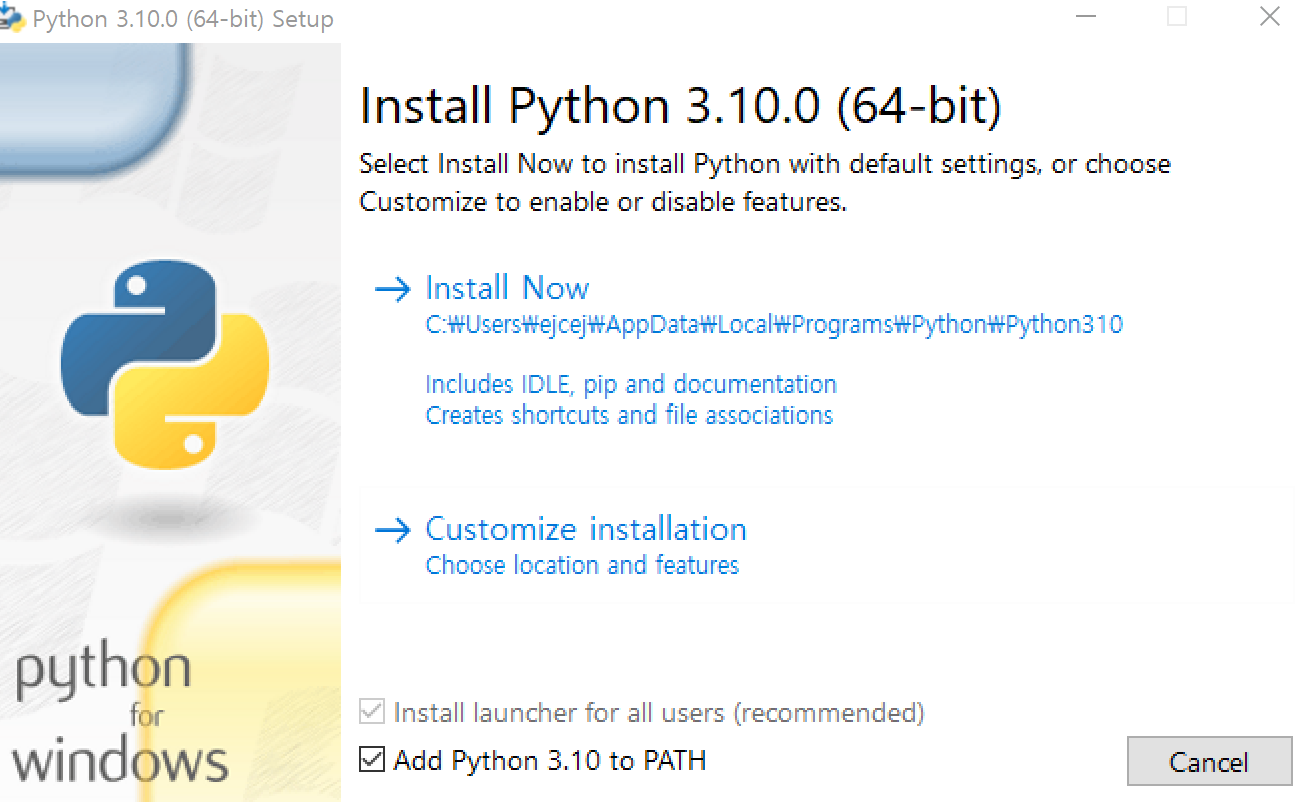
Task: Click the Python logo image
Action: click(165, 364)
